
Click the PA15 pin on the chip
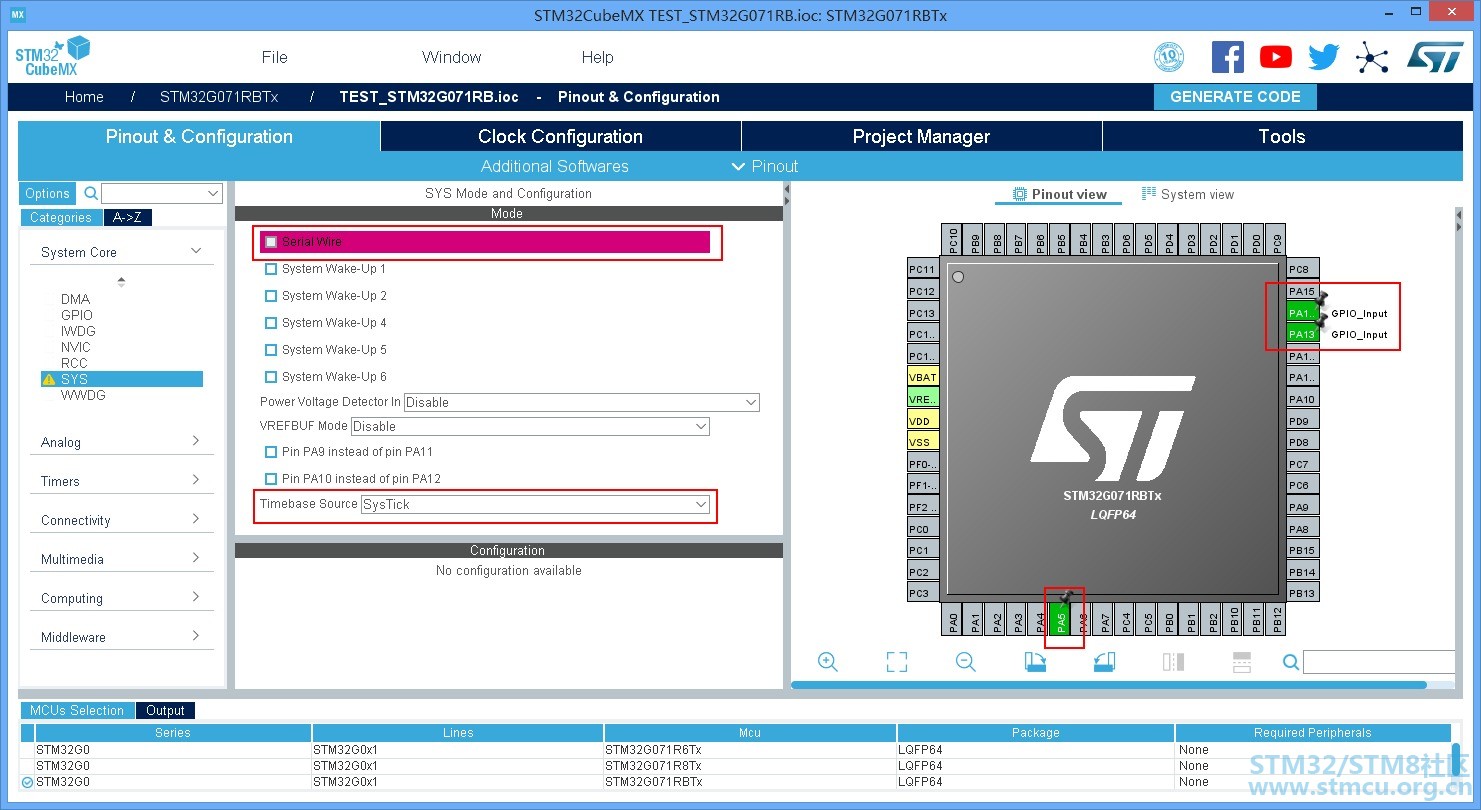click(1302, 291)
